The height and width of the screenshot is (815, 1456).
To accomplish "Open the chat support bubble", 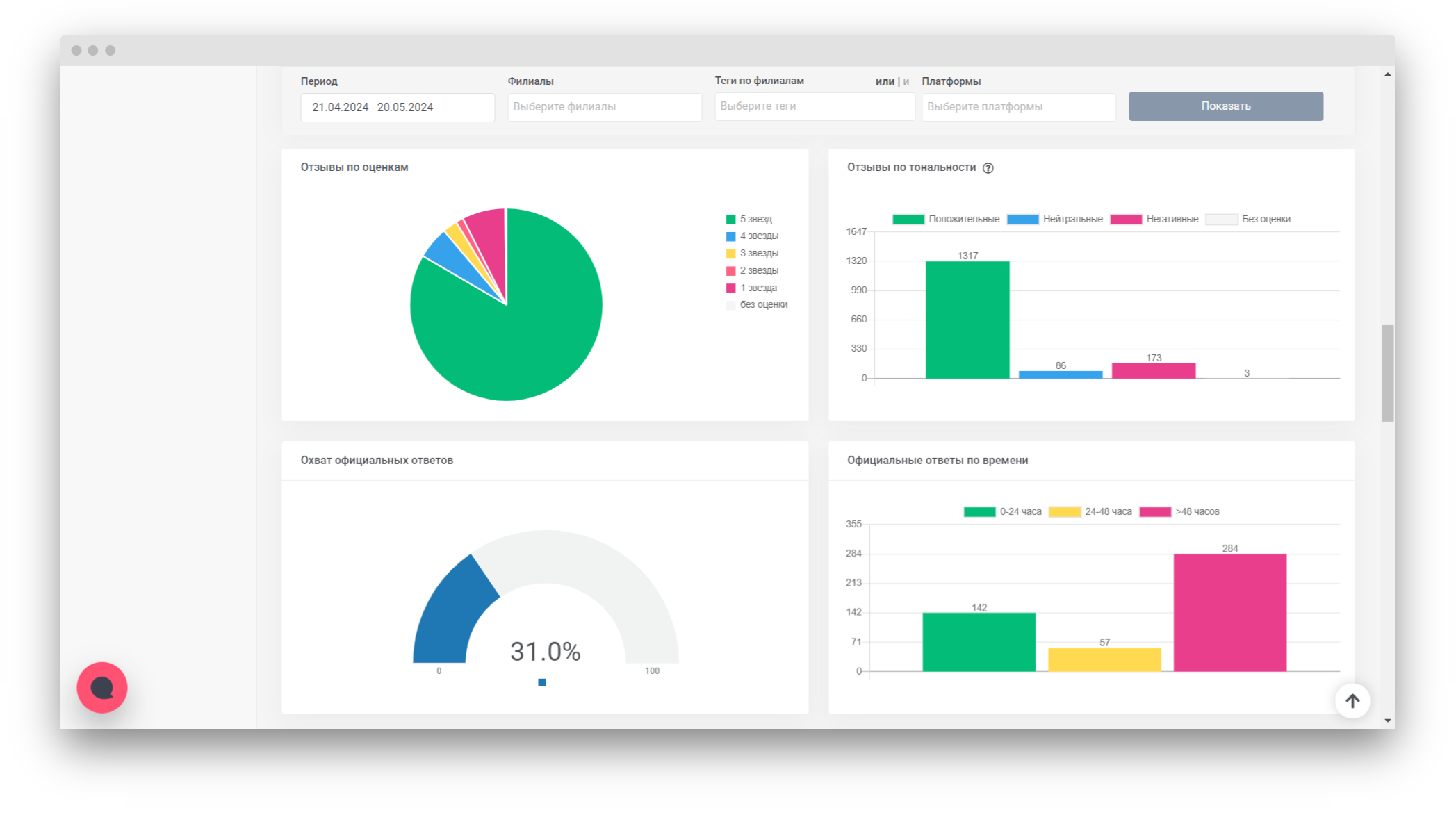I will tap(102, 688).
